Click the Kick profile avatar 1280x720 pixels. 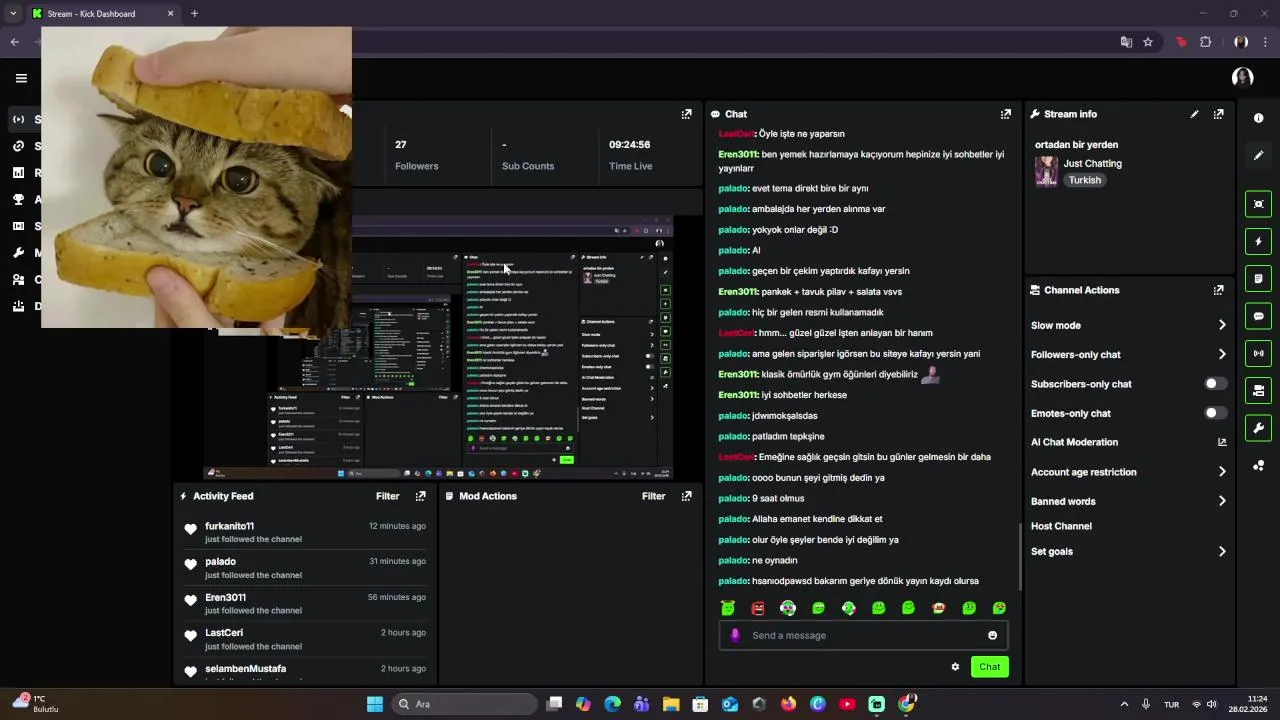1242,78
